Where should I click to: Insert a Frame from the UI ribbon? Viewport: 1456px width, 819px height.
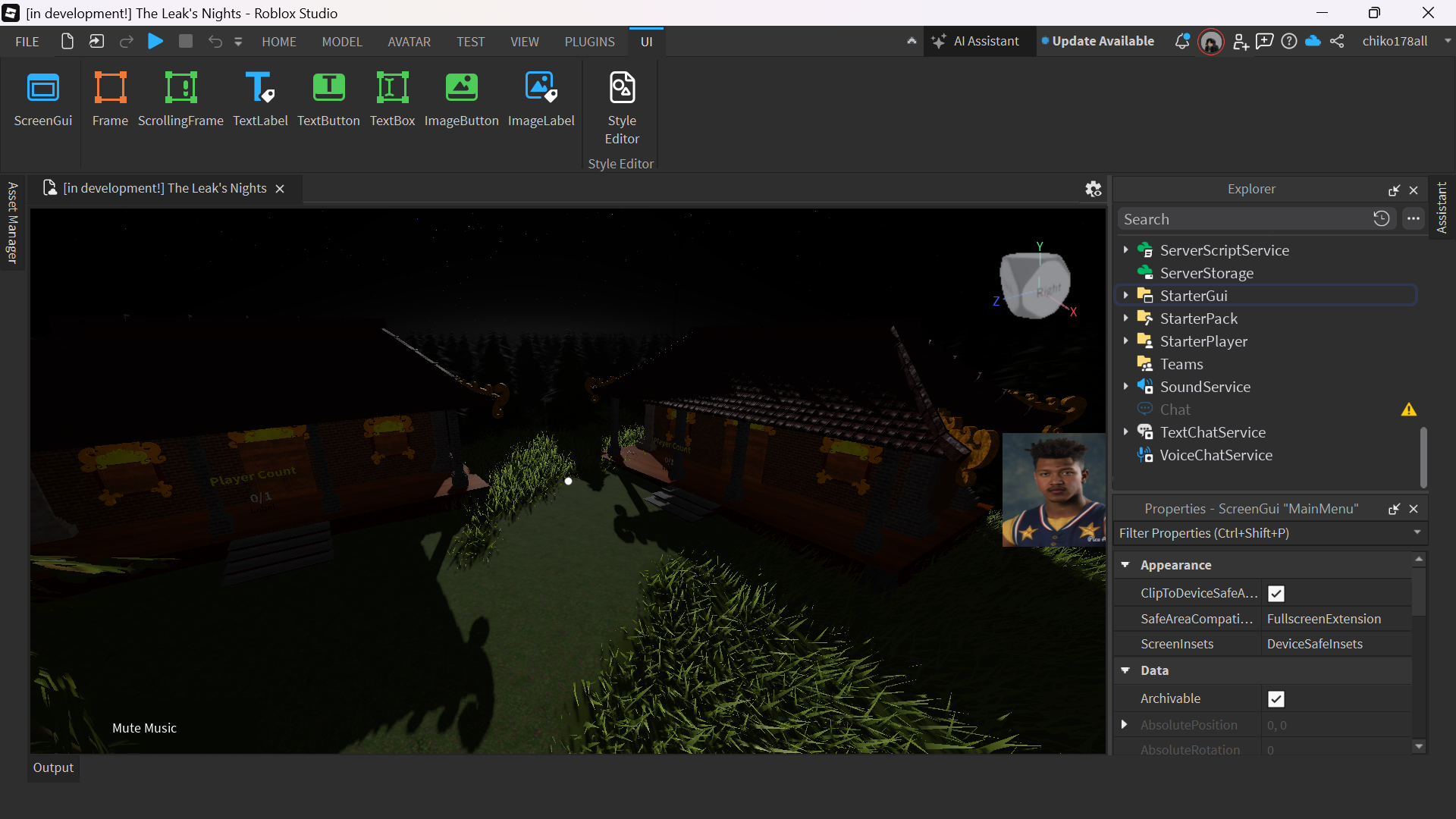click(110, 99)
